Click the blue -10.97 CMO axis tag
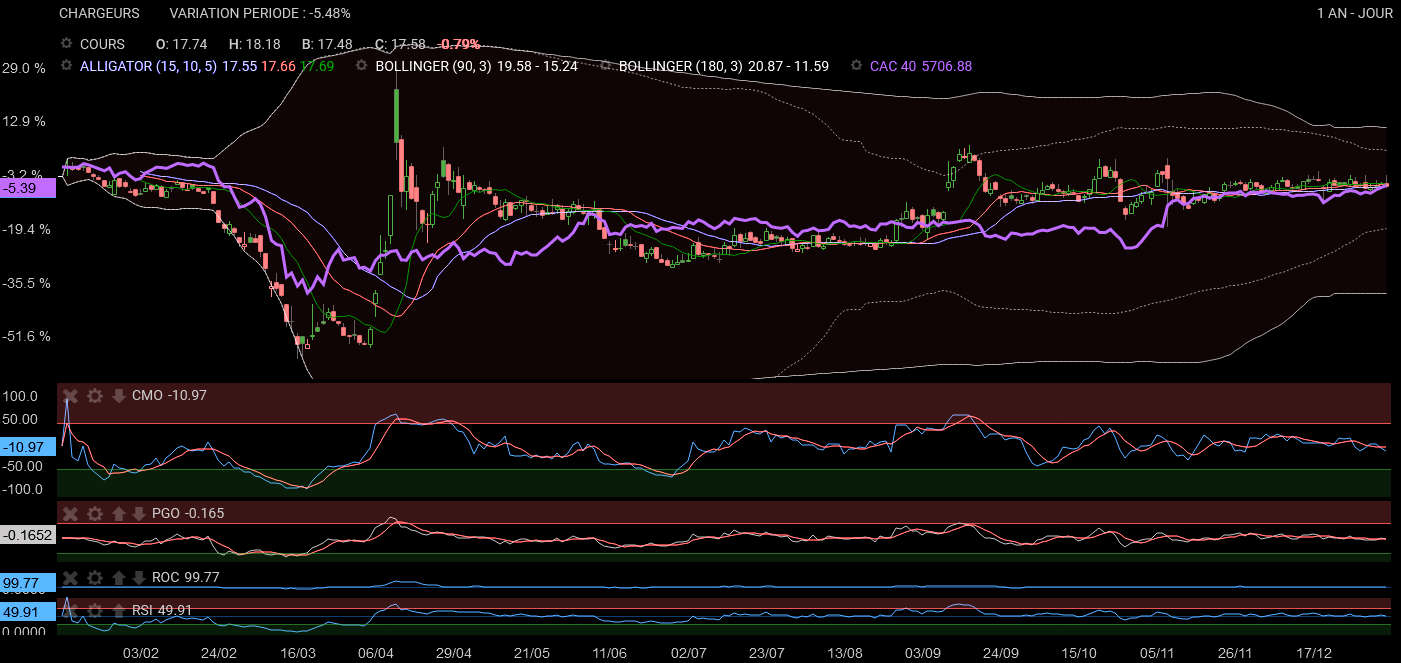The width and height of the screenshot is (1401, 663). (x=29, y=447)
